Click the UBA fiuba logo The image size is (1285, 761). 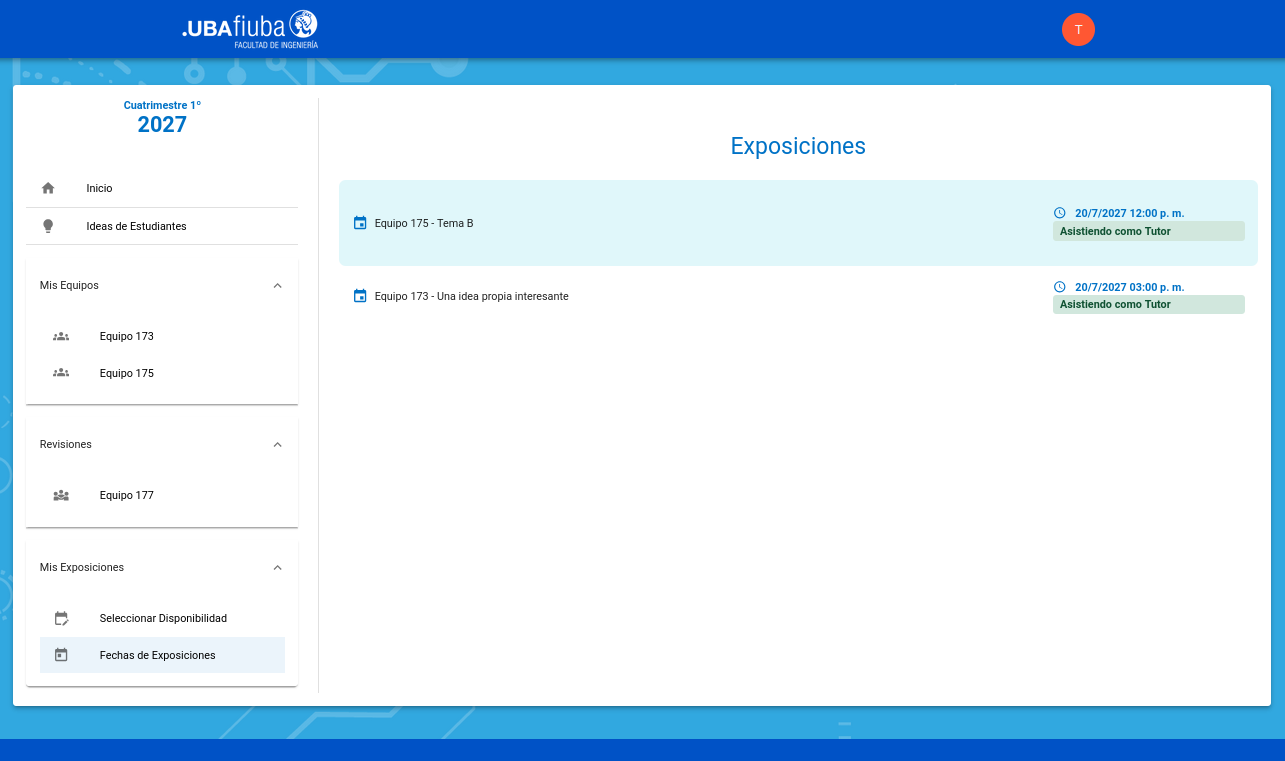tap(250, 30)
